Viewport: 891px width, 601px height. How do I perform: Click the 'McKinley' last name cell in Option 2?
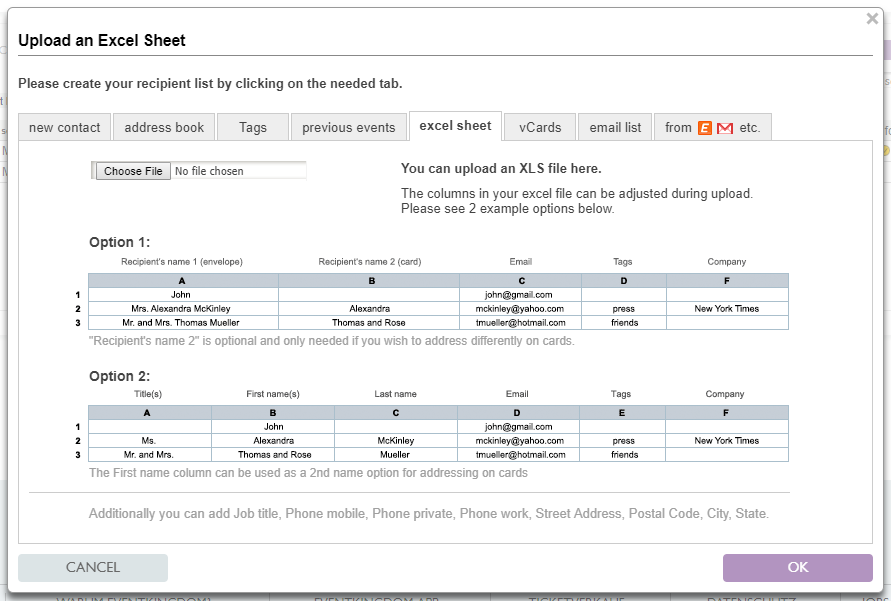point(396,441)
